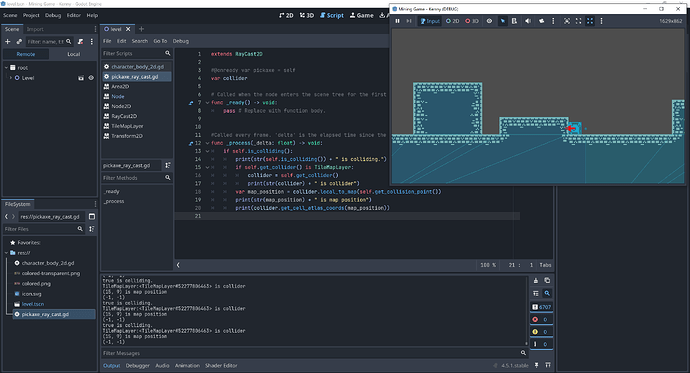Switch to the Local scene tree
This screenshot has height=373, width=690.
pos(73,54)
